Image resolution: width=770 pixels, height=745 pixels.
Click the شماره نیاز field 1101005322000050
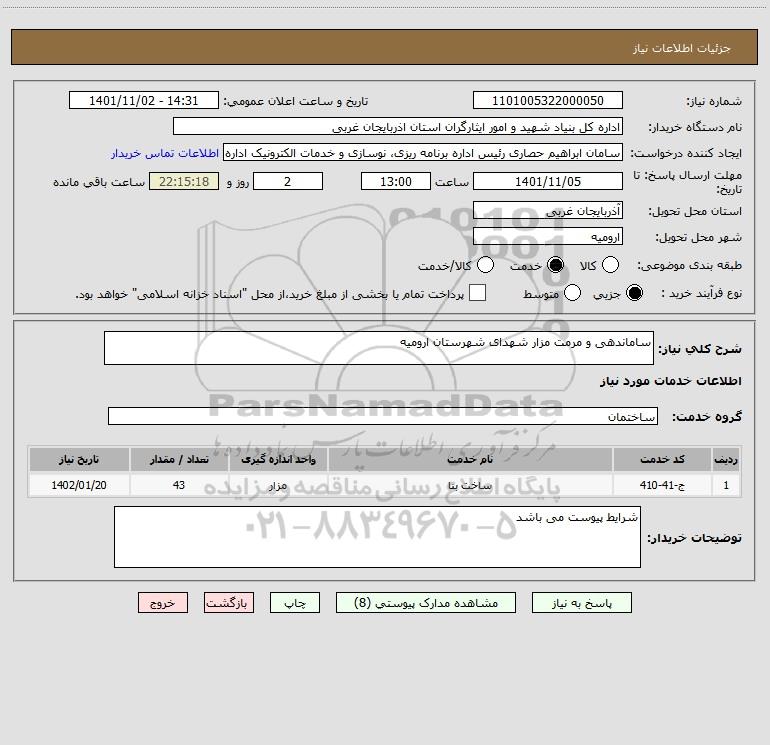tap(548, 100)
